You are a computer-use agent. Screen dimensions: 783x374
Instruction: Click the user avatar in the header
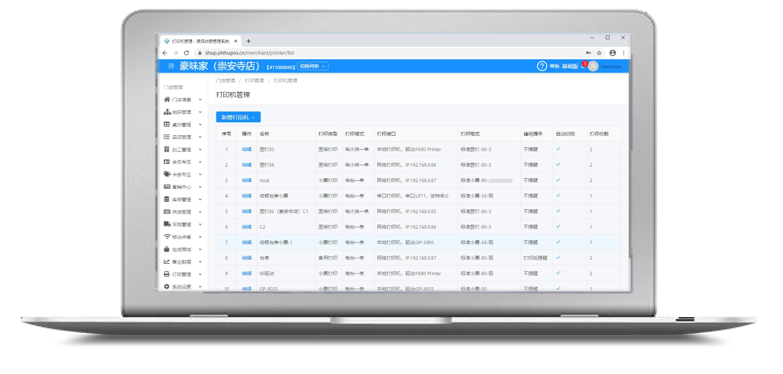(x=593, y=66)
